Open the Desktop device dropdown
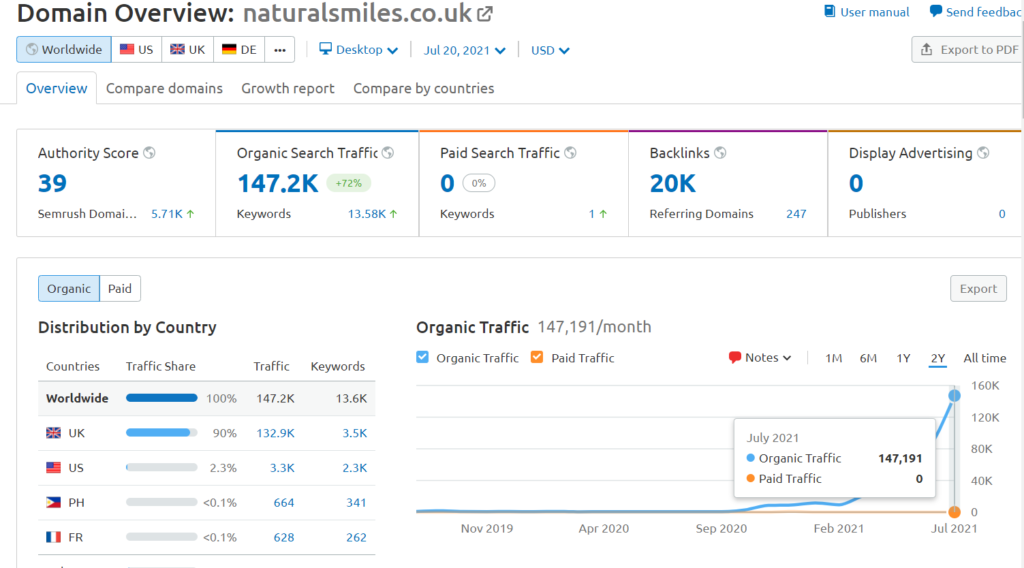This screenshot has width=1024, height=568. (x=359, y=50)
